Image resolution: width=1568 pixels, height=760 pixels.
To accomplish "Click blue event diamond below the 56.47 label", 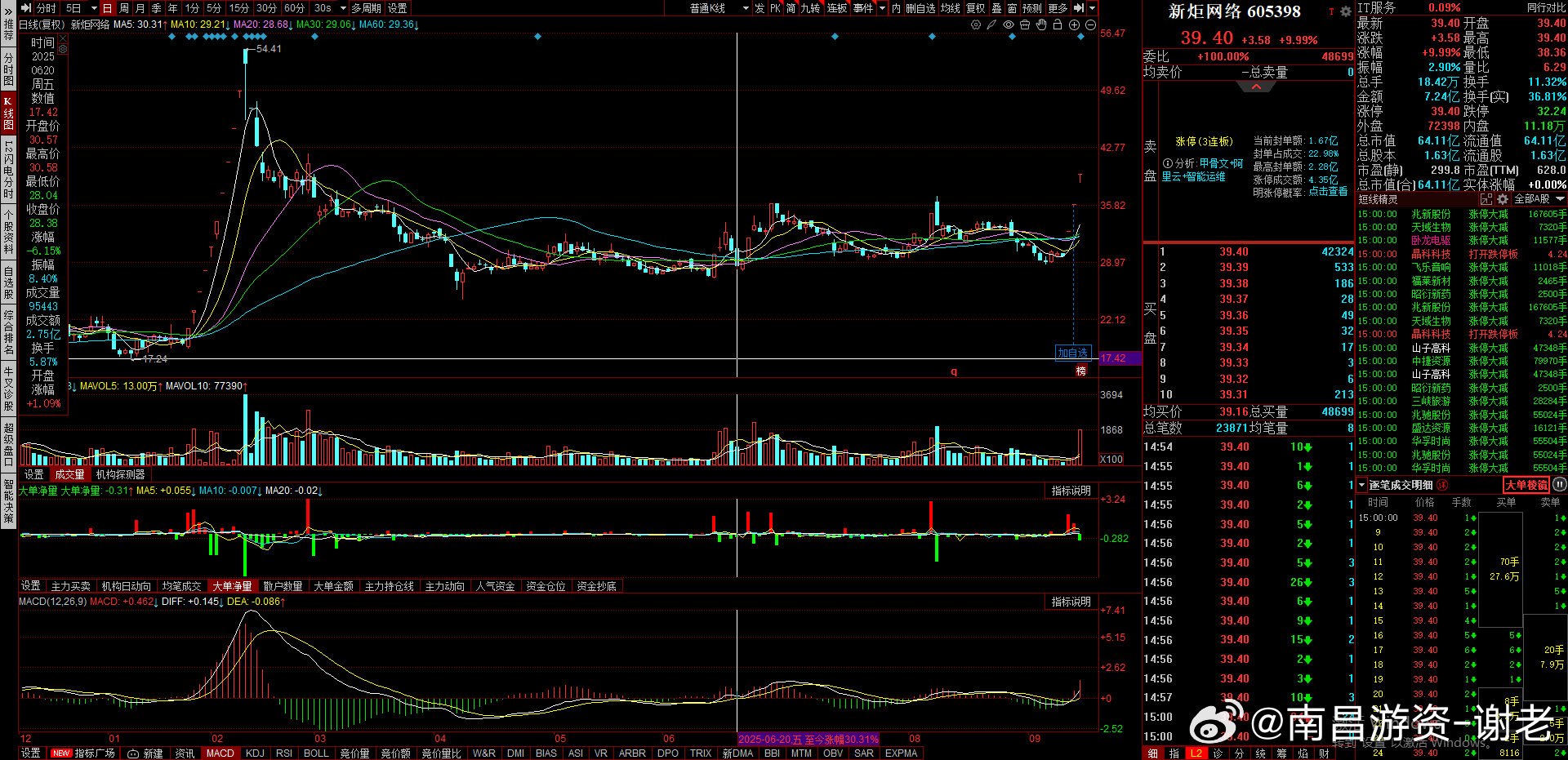I will point(1081,37).
